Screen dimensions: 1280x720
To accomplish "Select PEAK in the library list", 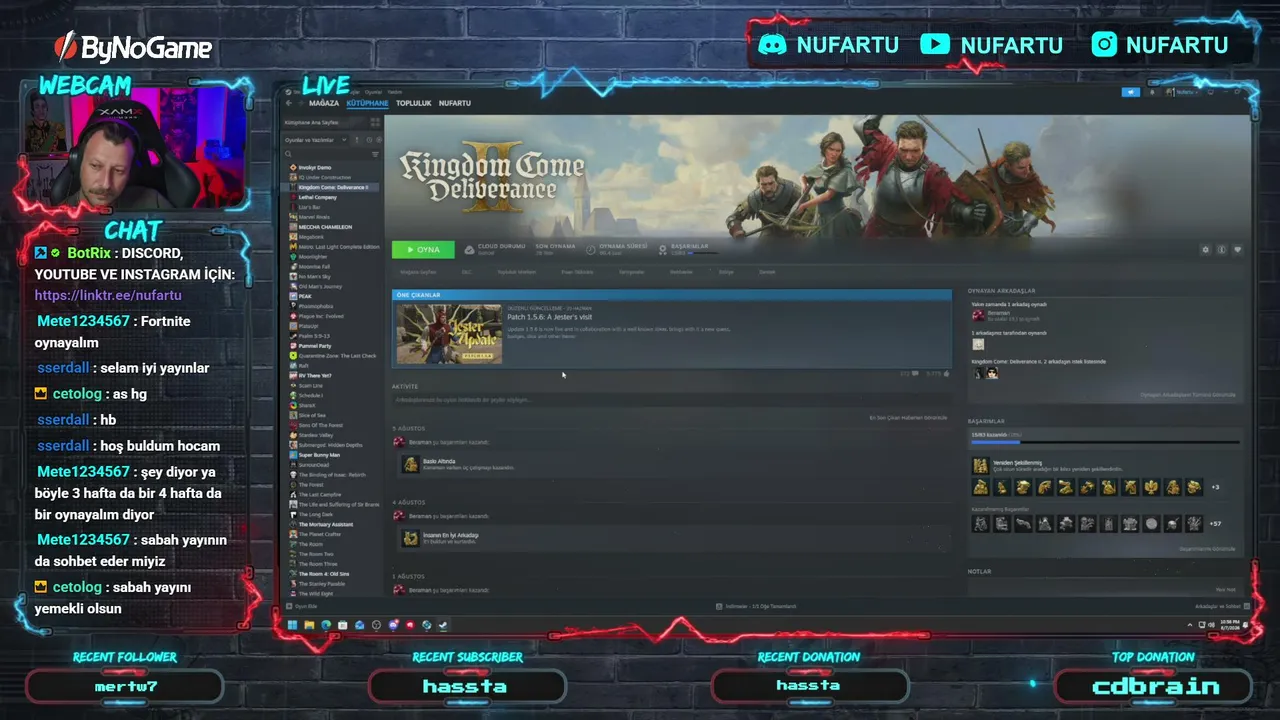I will pos(305,296).
